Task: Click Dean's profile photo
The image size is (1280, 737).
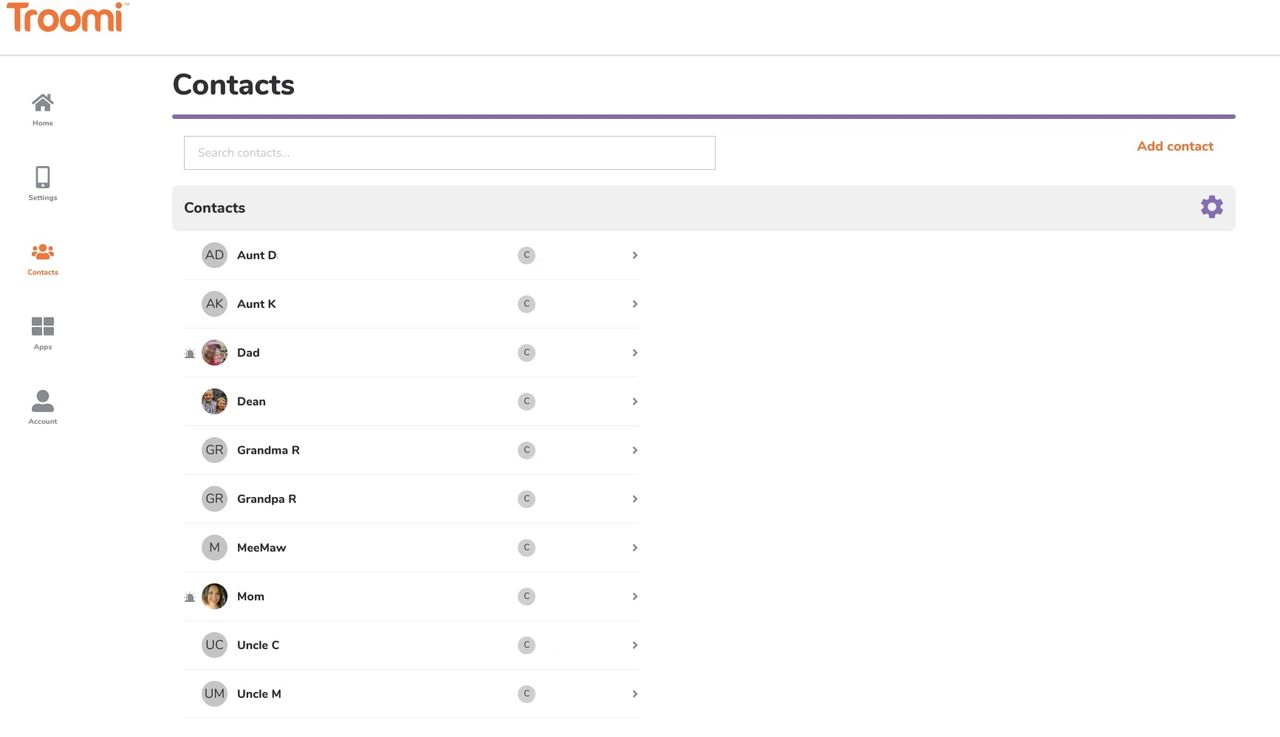Action: 214,401
